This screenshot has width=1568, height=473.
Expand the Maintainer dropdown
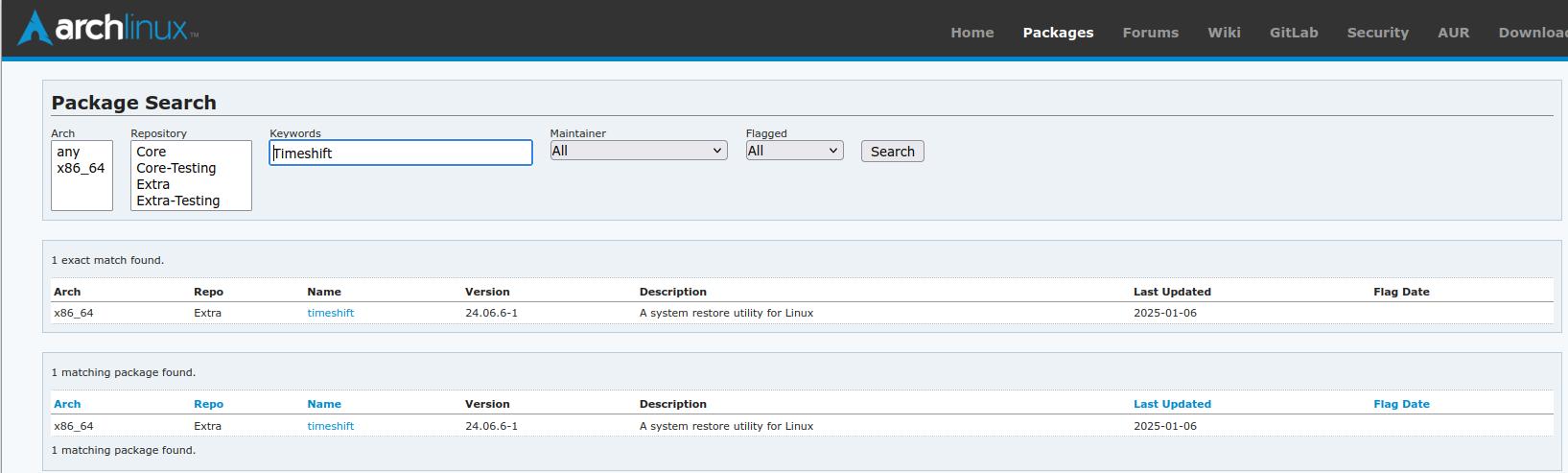pyautogui.click(x=639, y=151)
